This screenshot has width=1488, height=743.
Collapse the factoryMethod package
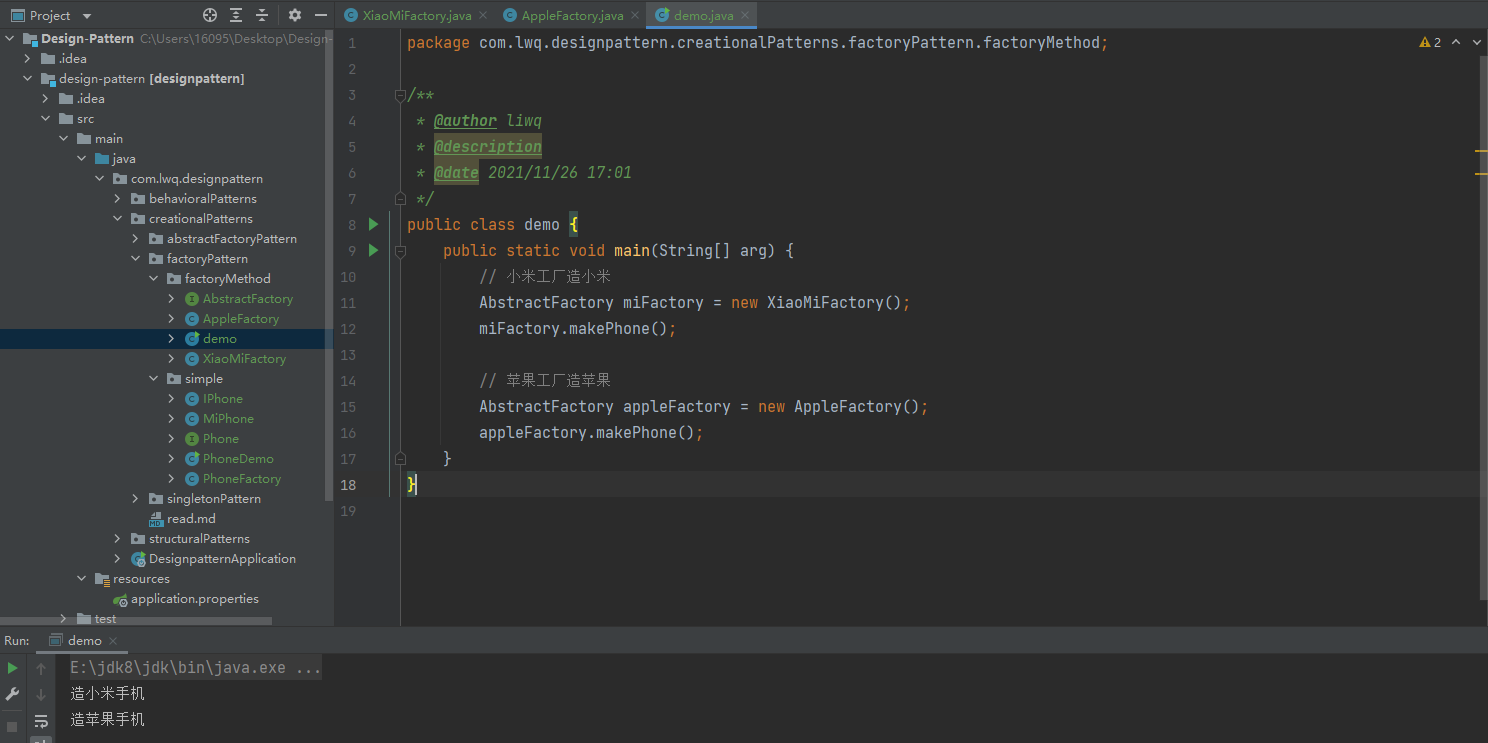154,279
